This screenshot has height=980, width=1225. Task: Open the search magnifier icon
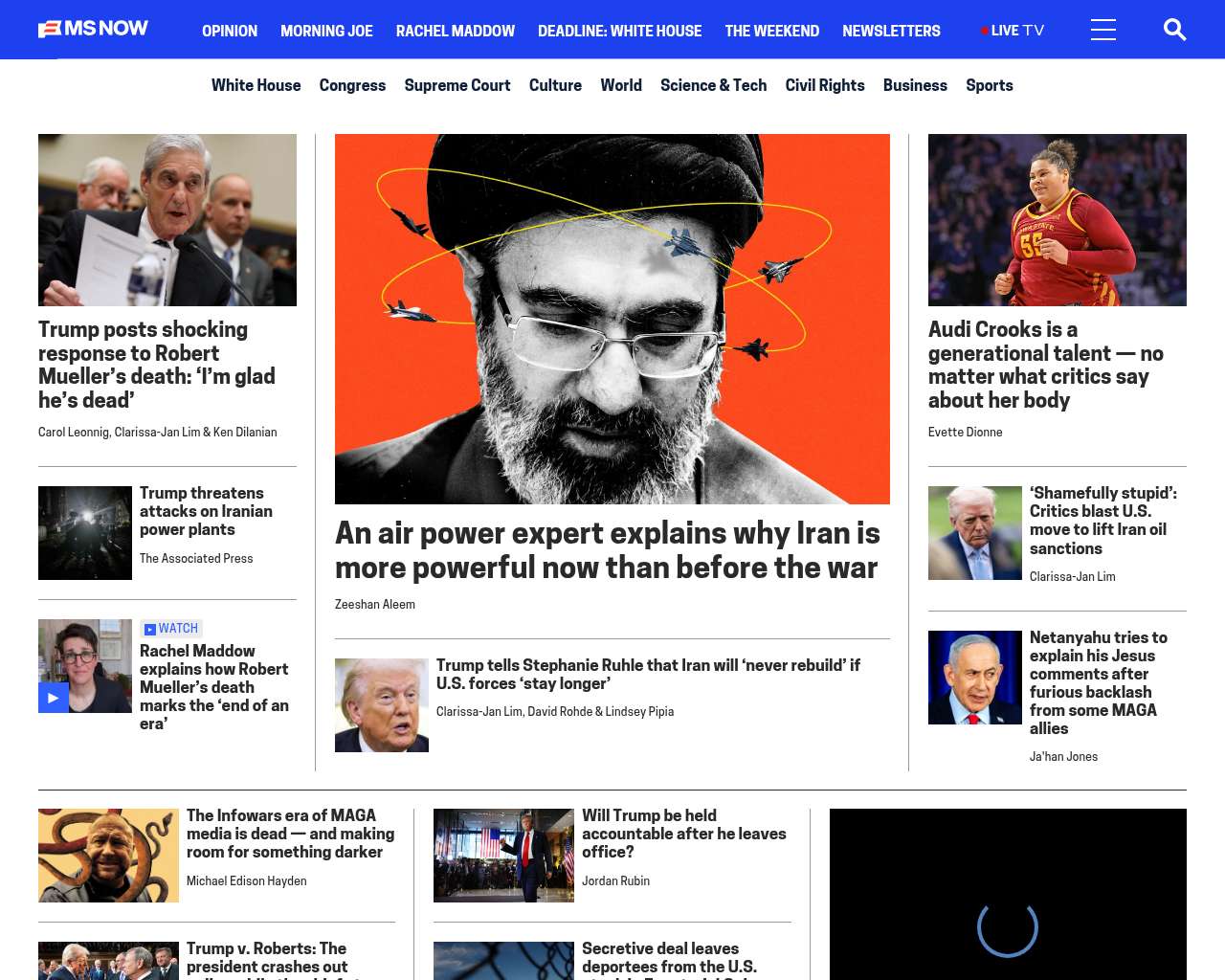tap(1174, 30)
